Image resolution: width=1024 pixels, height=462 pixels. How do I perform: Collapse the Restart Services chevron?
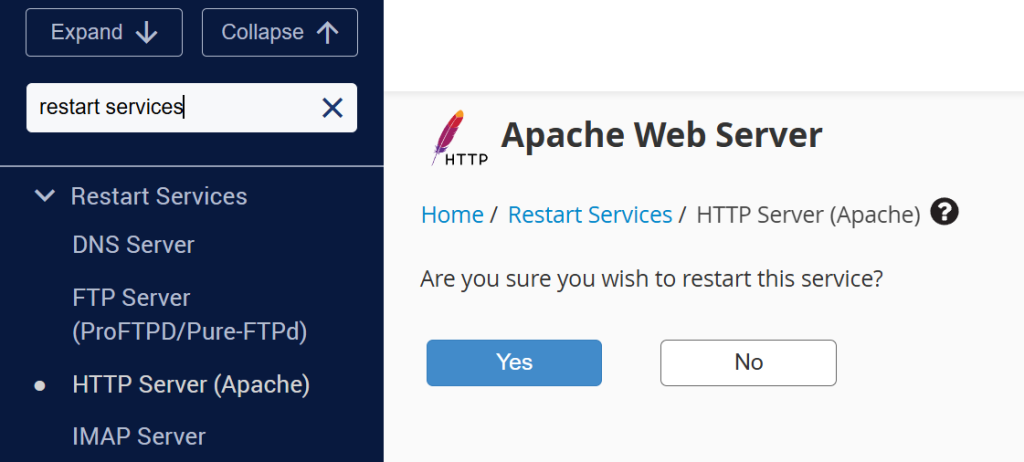(44, 195)
